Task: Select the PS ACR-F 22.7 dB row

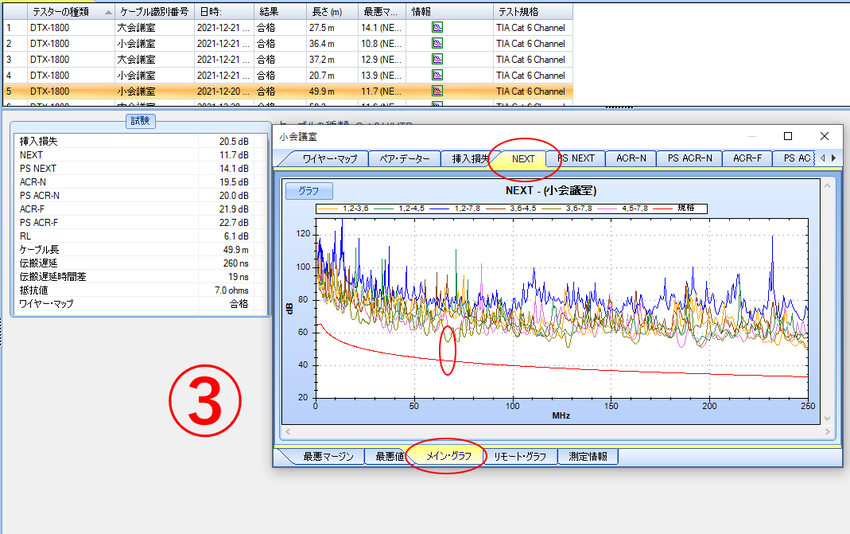Action: pos(140,223)
